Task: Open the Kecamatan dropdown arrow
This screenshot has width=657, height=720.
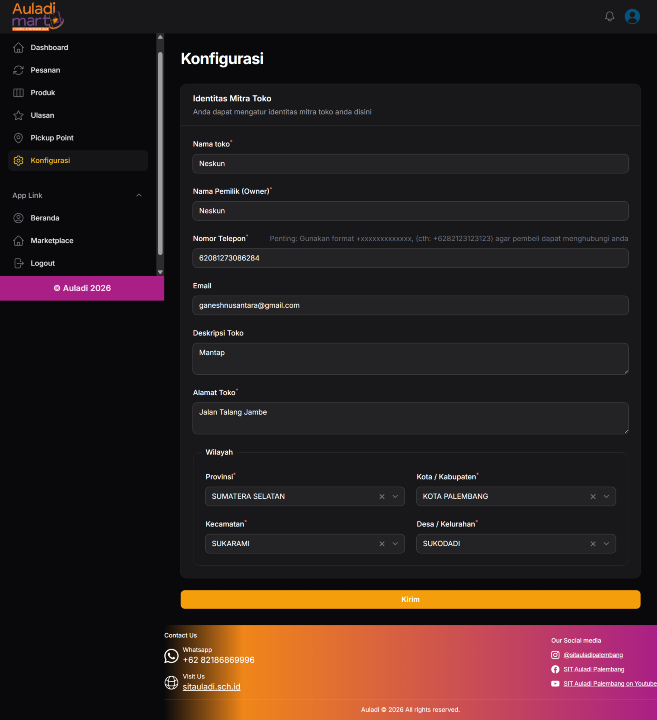Action: [395, 544]
